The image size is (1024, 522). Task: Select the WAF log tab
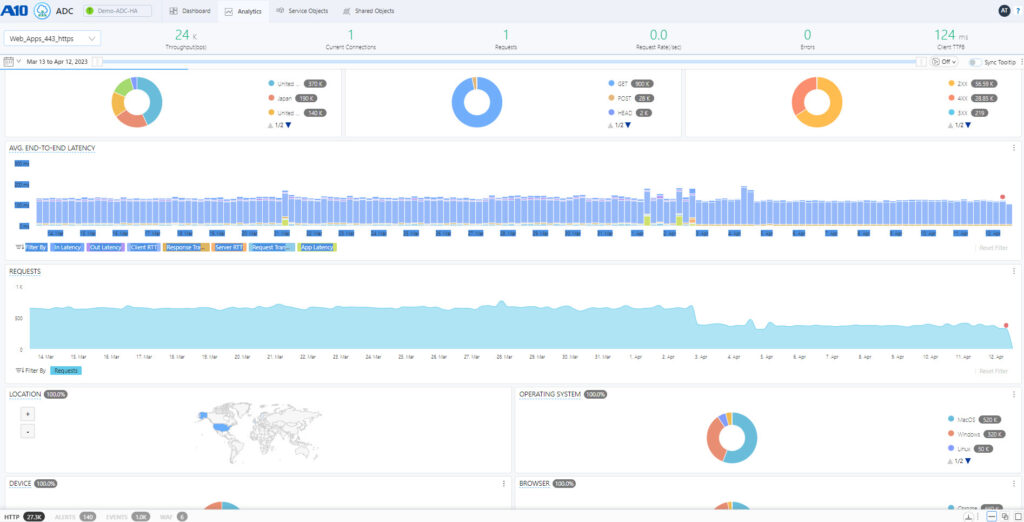coord(173,517)
